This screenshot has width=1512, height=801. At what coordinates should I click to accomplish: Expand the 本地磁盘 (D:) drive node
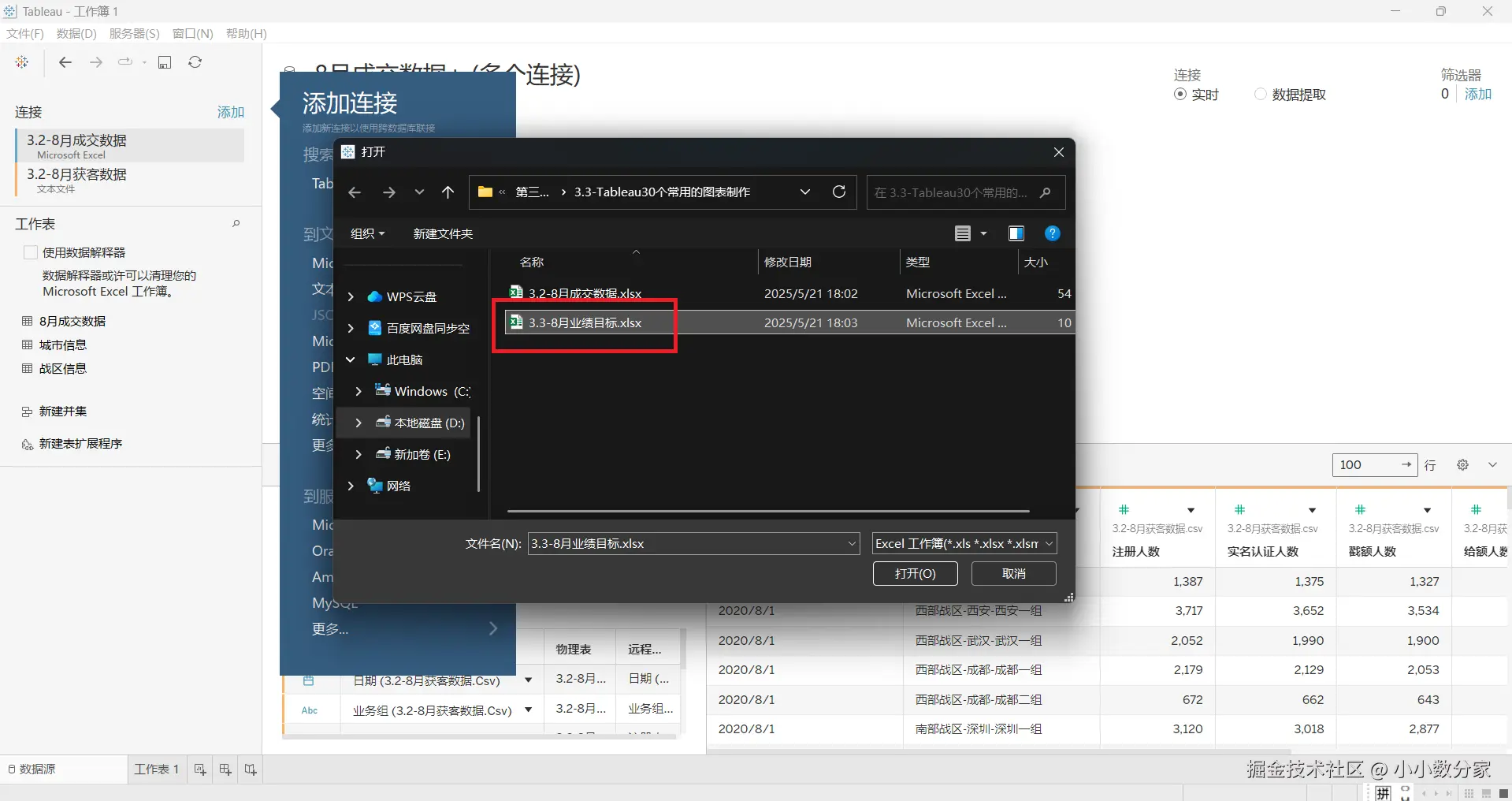(x=359, y=423)
